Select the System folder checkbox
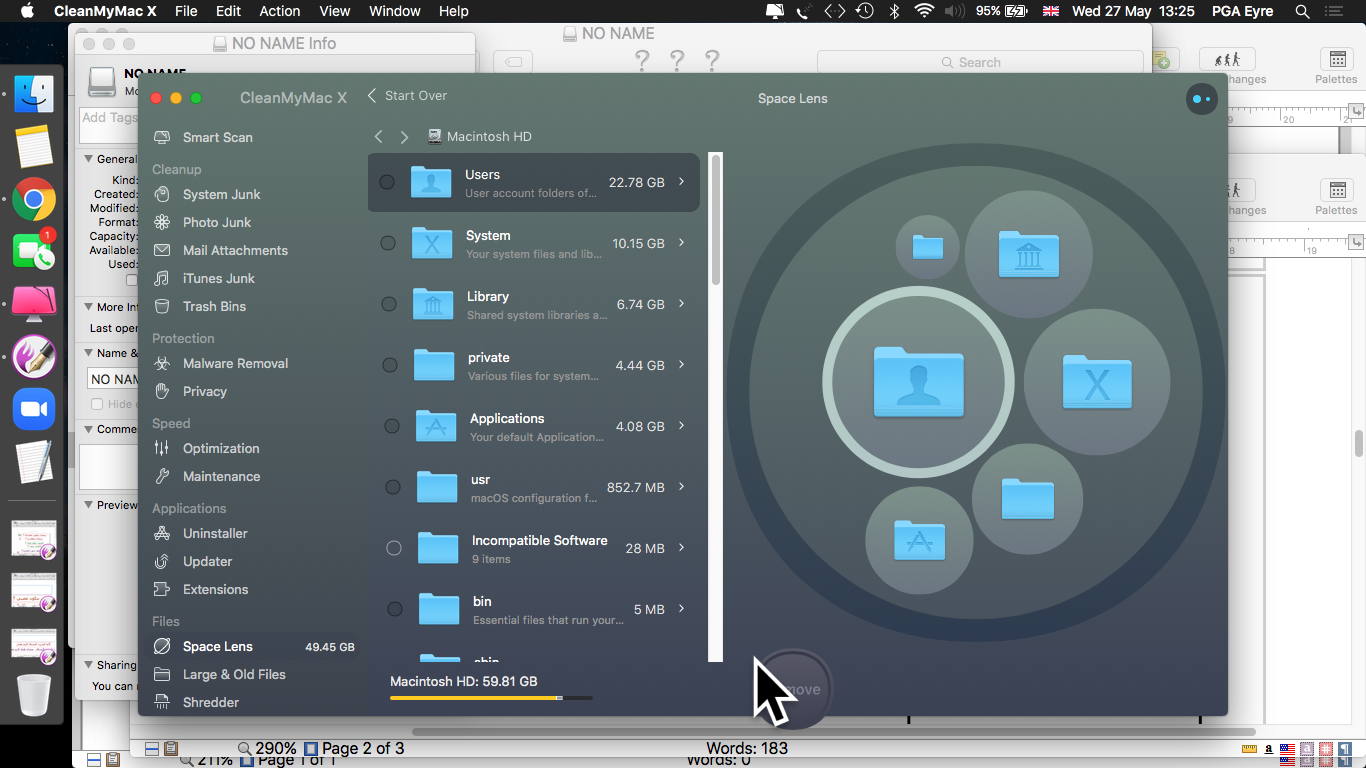 388,243
